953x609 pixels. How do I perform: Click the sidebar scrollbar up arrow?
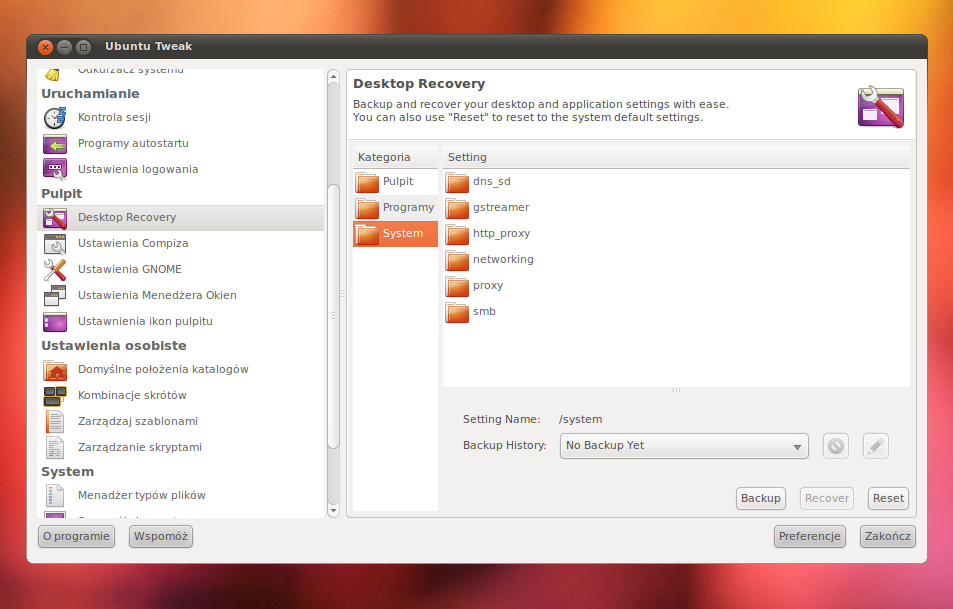point(333,77)
